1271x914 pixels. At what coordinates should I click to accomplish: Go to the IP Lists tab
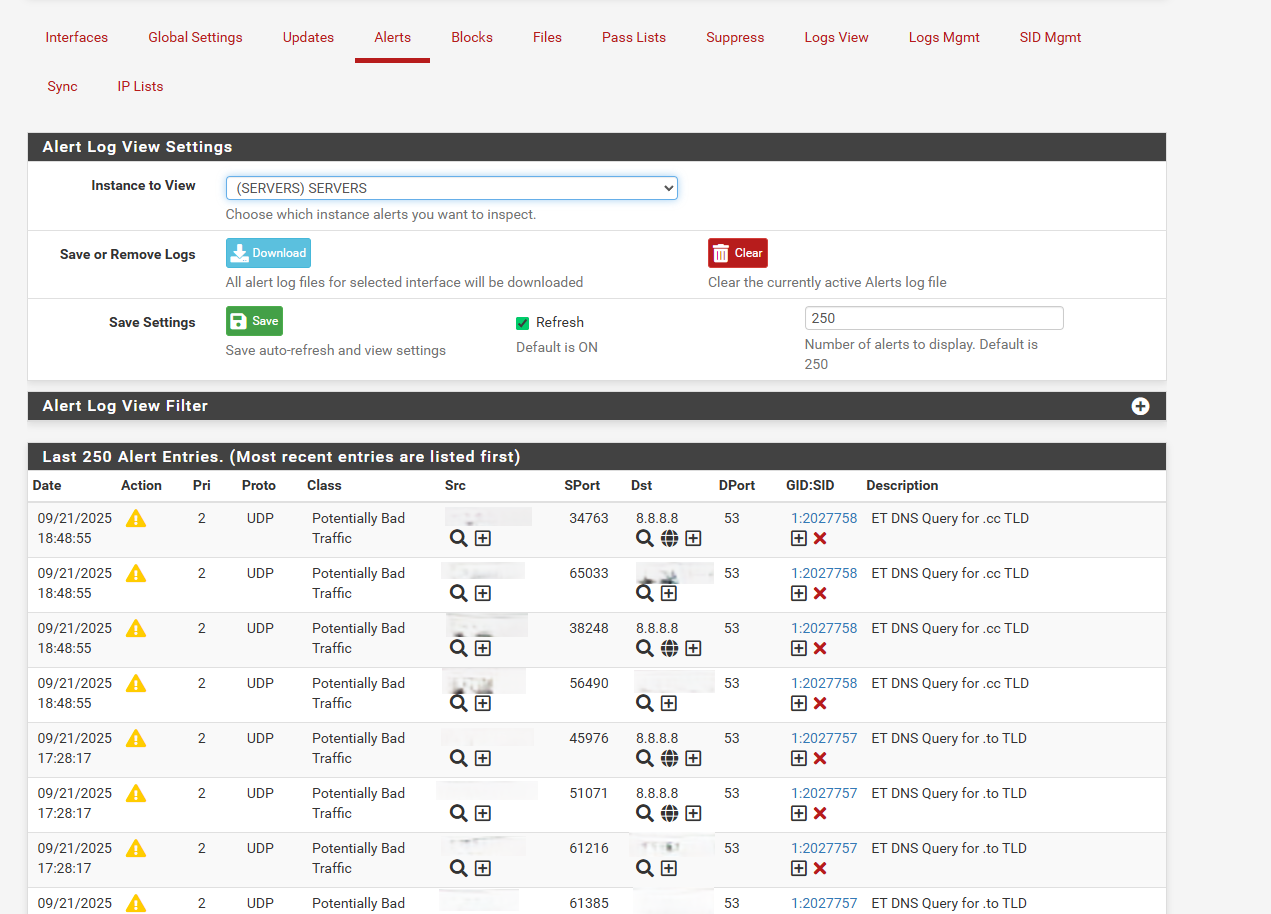[140, 86]
